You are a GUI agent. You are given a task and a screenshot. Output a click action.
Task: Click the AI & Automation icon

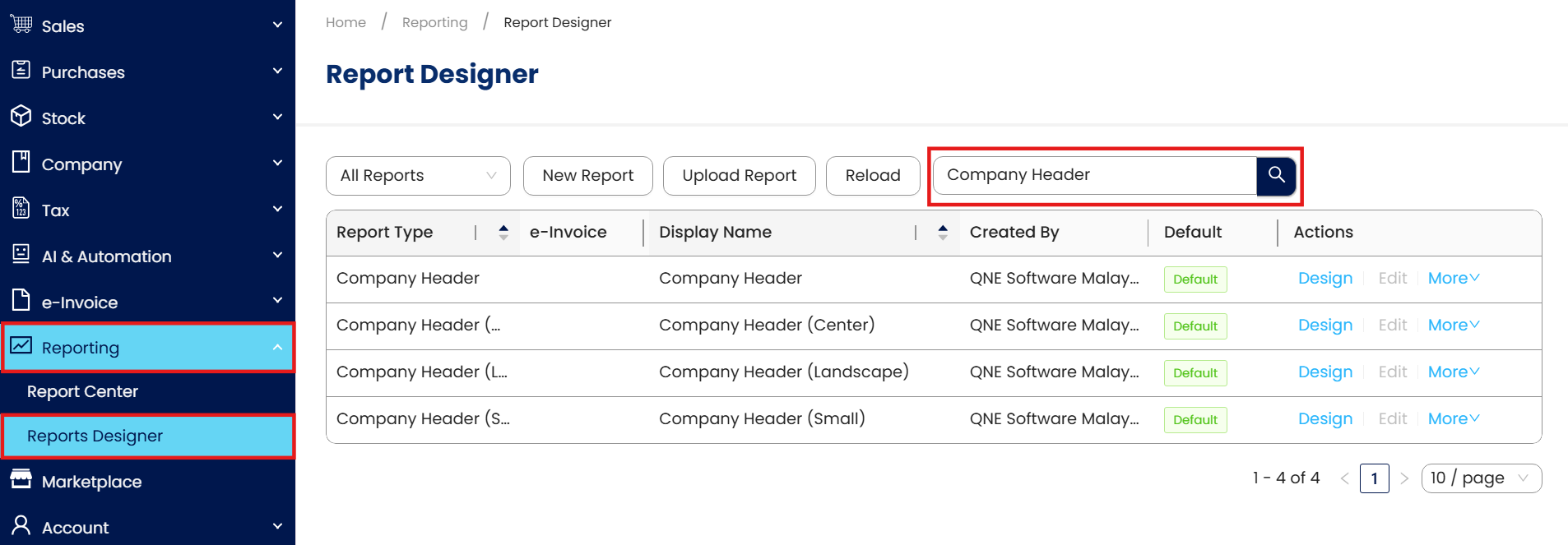point(21,255)
